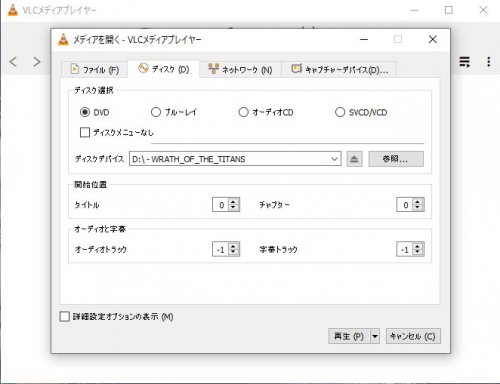Click the チャプター number field

tap(405, 205)
